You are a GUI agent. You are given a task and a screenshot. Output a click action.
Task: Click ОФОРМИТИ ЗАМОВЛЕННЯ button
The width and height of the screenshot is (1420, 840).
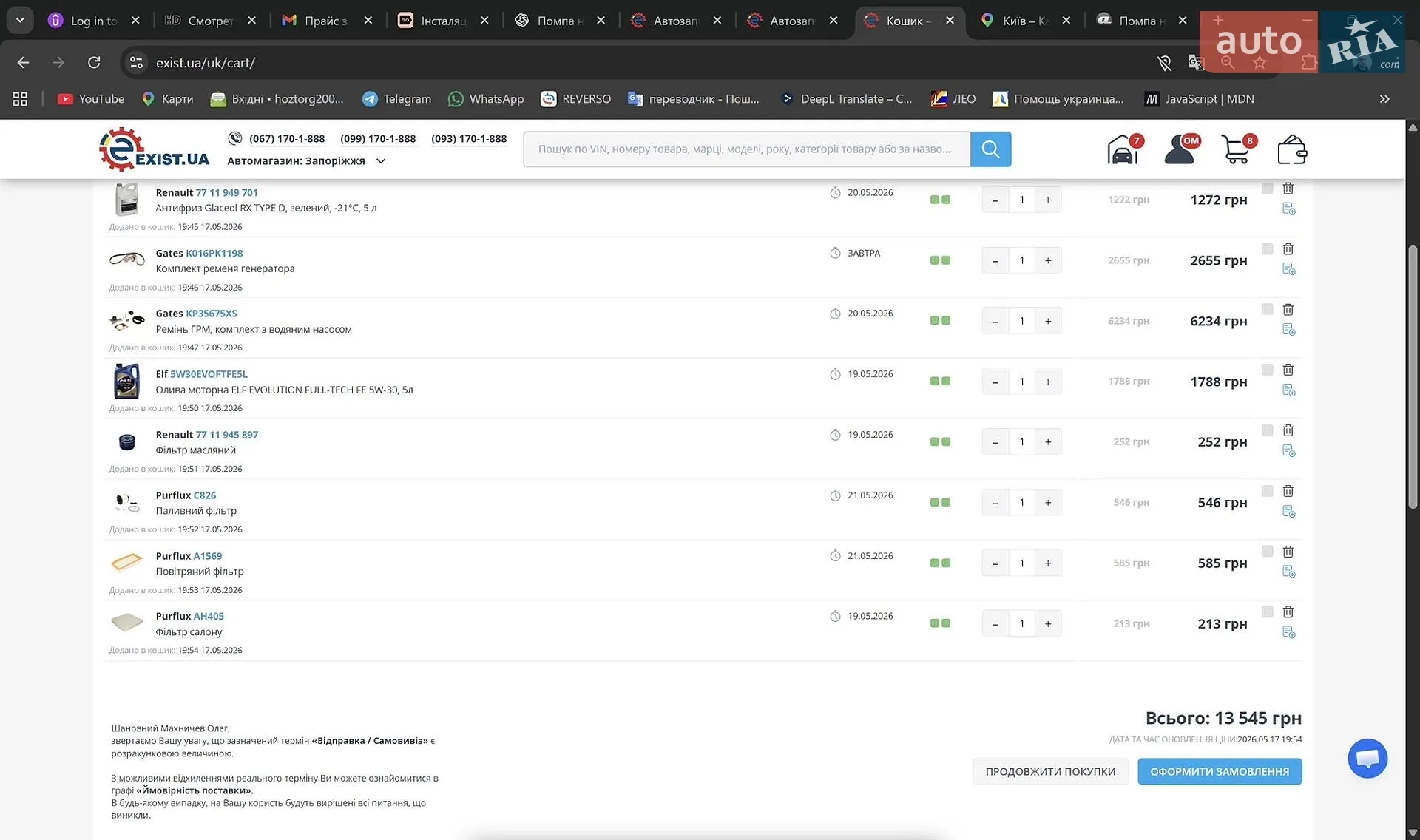[1220, 772]
